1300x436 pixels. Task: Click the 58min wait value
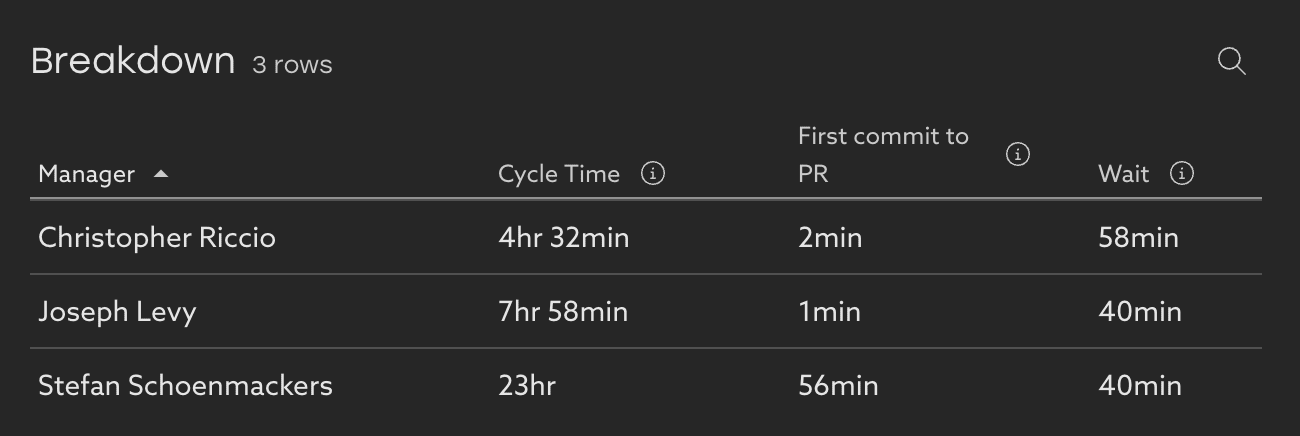point(1138,238)
